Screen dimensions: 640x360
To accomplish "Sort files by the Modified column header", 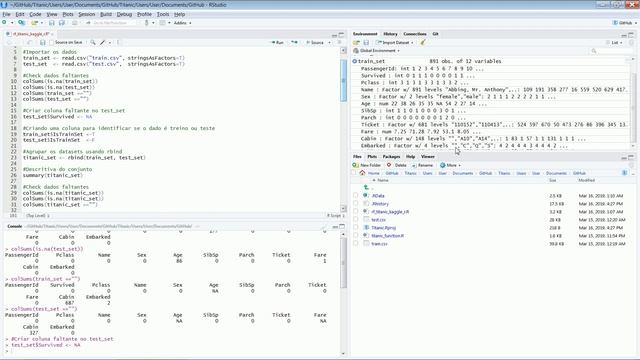I will point(586,180).
